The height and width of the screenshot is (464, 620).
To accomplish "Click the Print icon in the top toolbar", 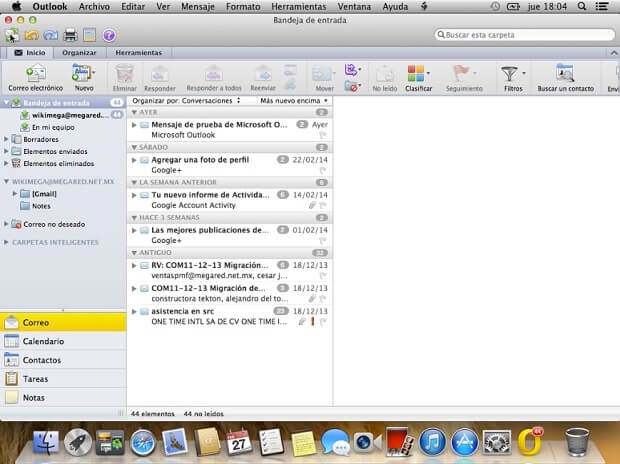I will [70, 36].
